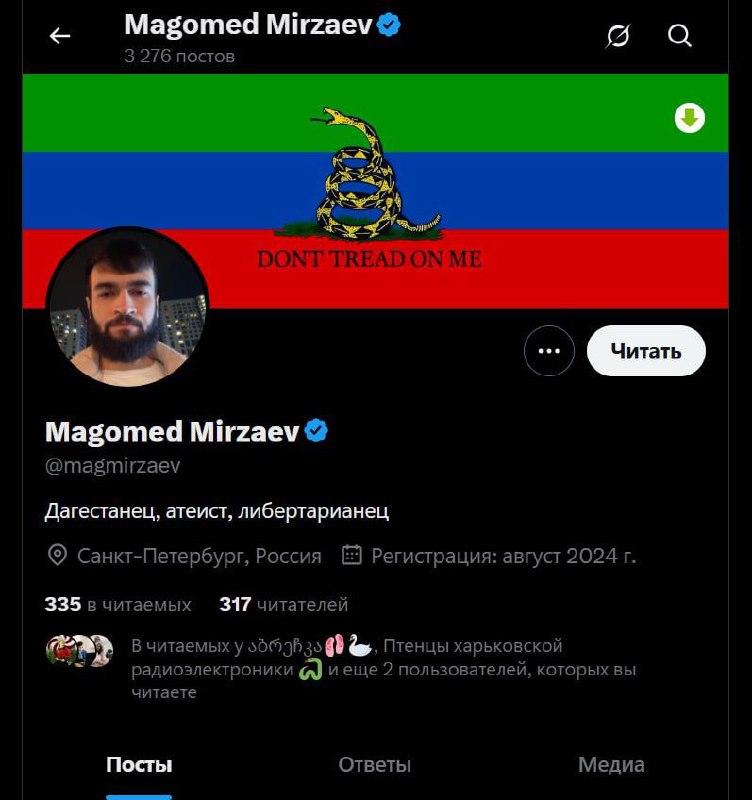Open profile search magnifier icon
Image resolution: width=752 pixels, height=800 pixels.
(x=680, y=36)
